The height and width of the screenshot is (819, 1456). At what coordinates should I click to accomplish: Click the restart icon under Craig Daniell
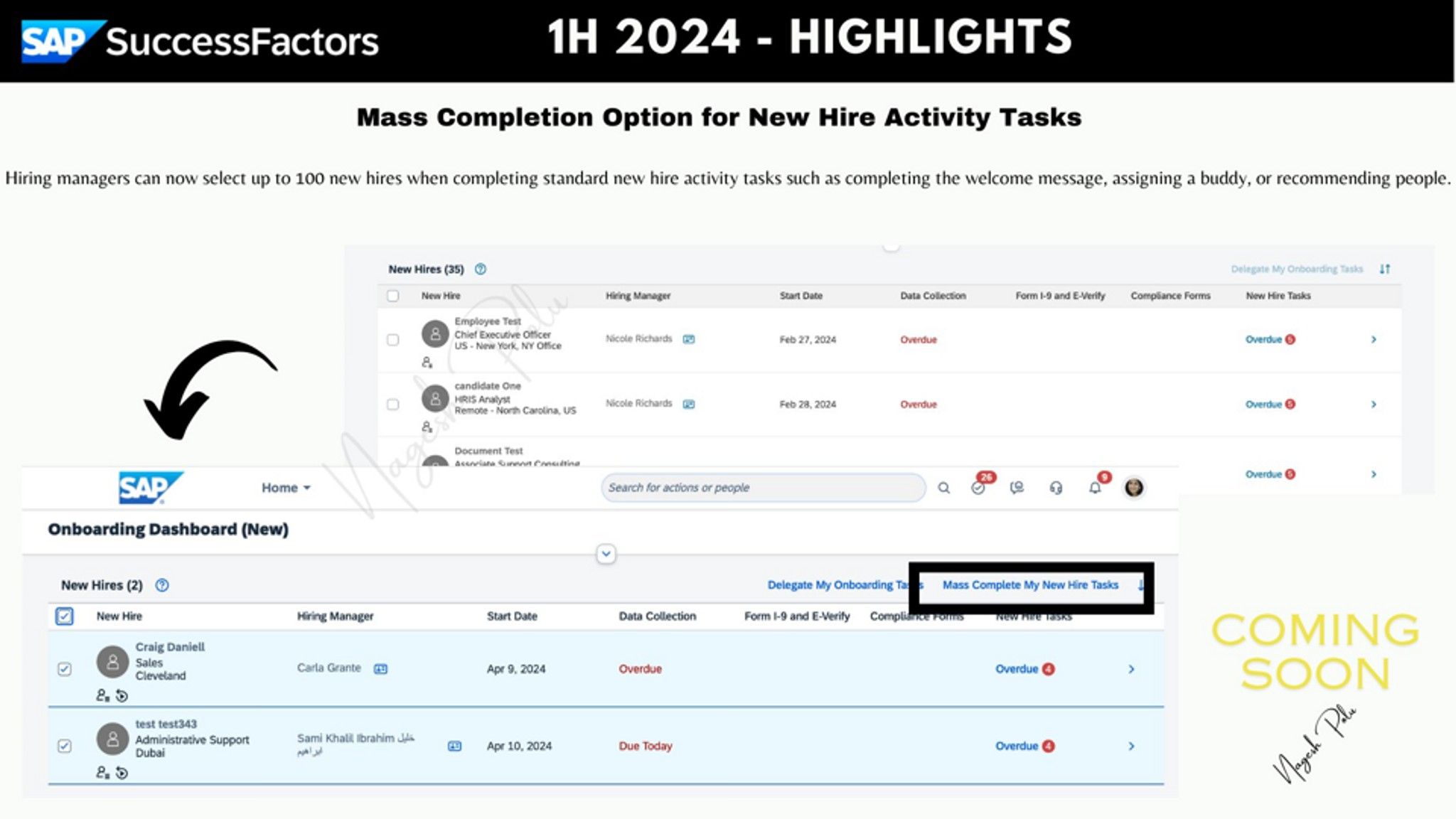tap(122, 696)
